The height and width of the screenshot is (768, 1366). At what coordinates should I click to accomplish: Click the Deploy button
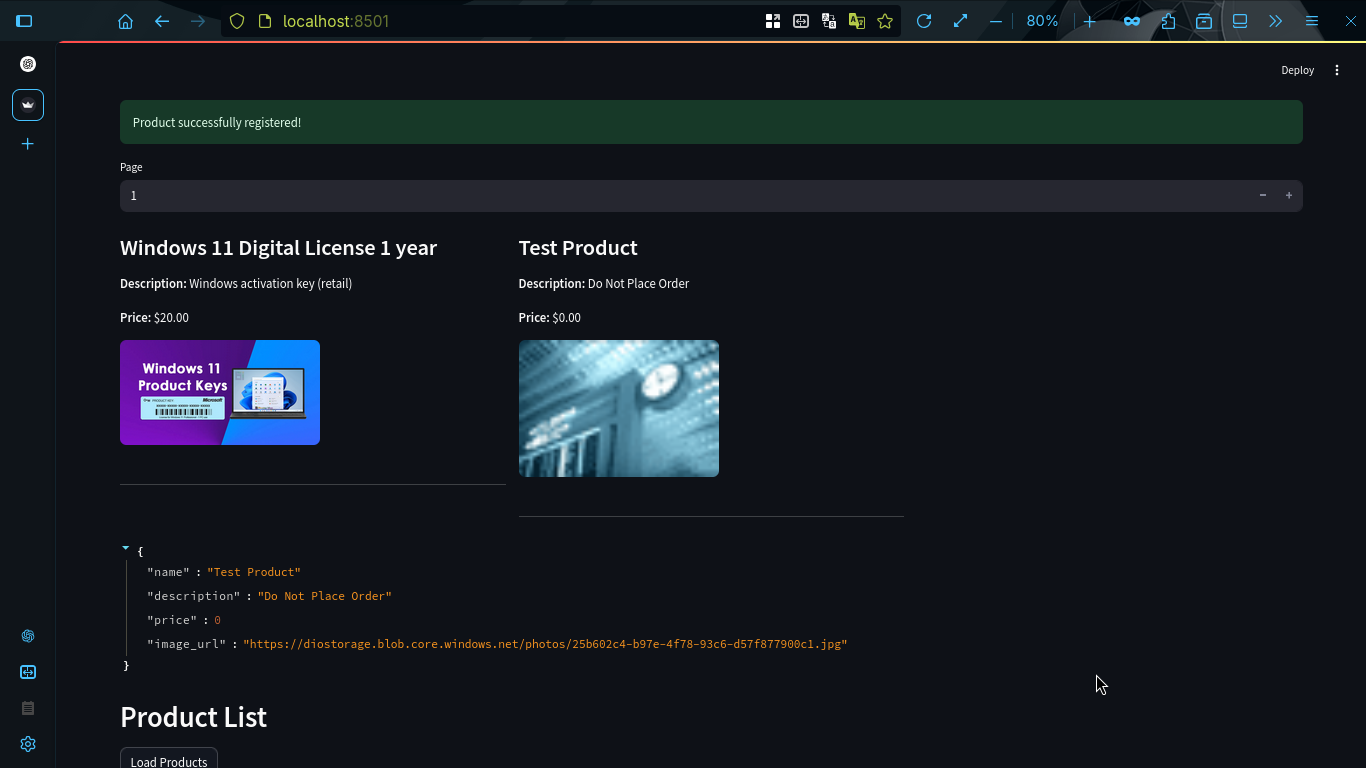1297,70
